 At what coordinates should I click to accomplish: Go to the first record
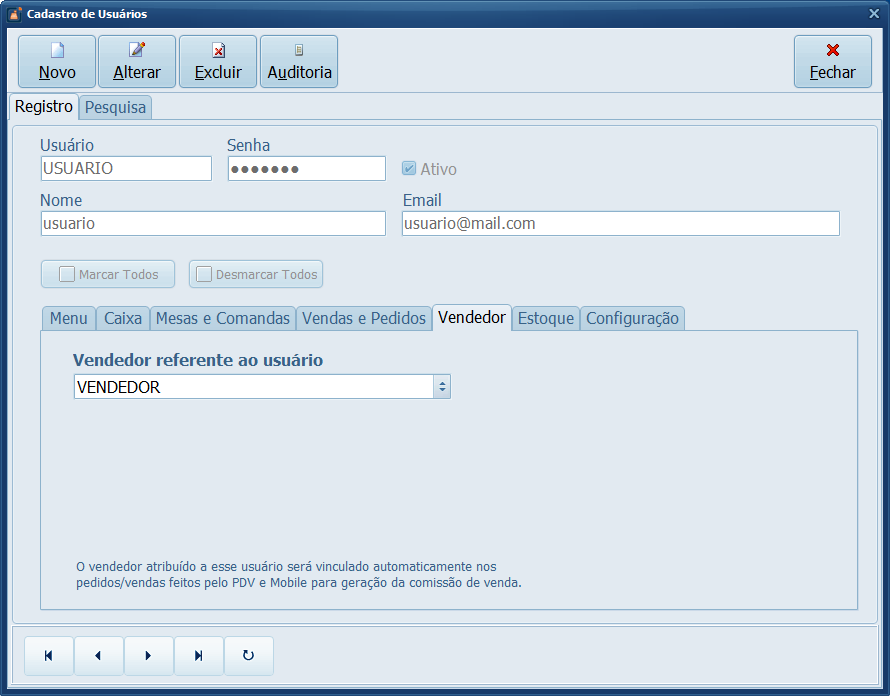[49, 656]
